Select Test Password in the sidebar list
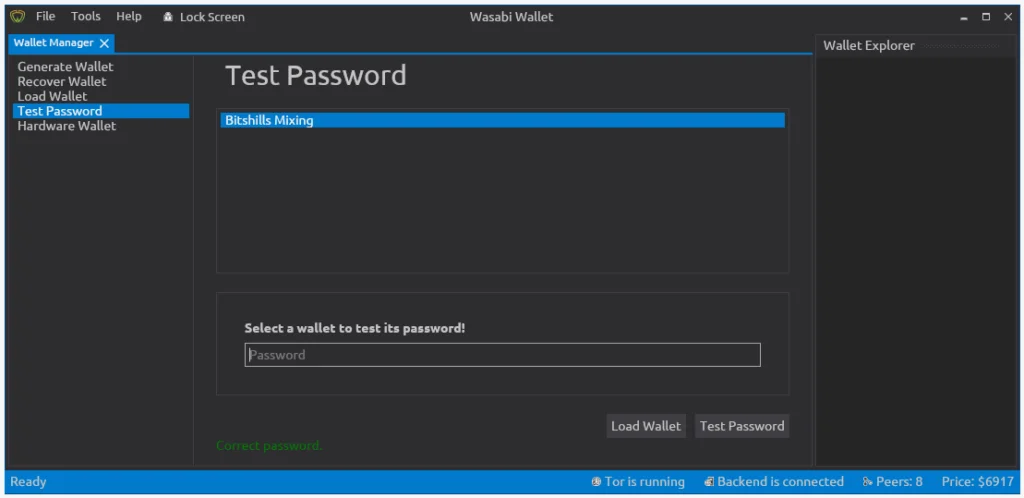The image size is (1024, 498). pos(101,111)
